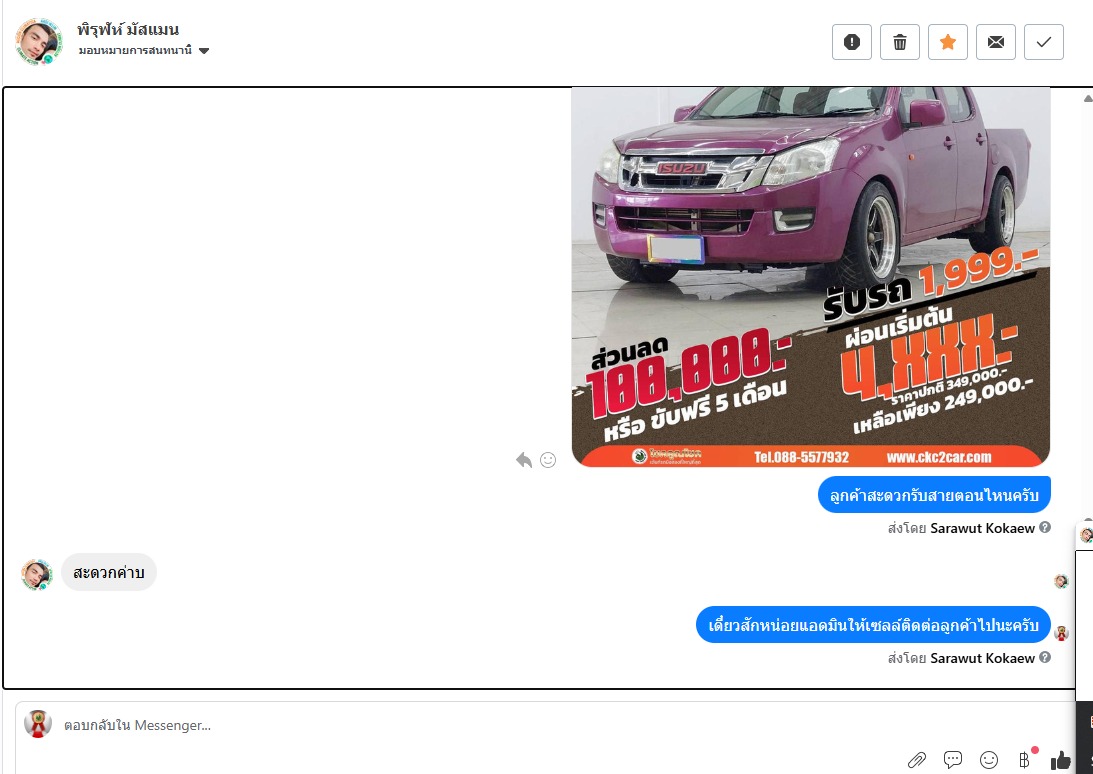Image resolution: width=1093 pixels, height=774 pixels.
Task: Select the last blue outgoing message
Action: pyautogui.click(x=873, y=625)
